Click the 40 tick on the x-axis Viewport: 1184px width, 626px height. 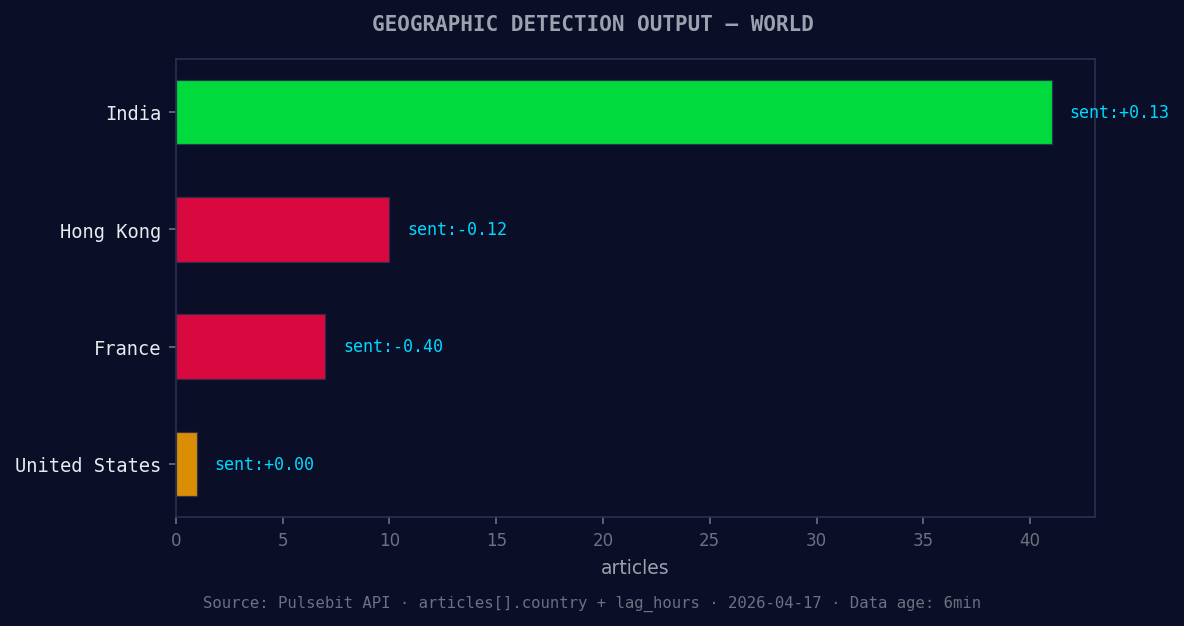point(1030,539)
